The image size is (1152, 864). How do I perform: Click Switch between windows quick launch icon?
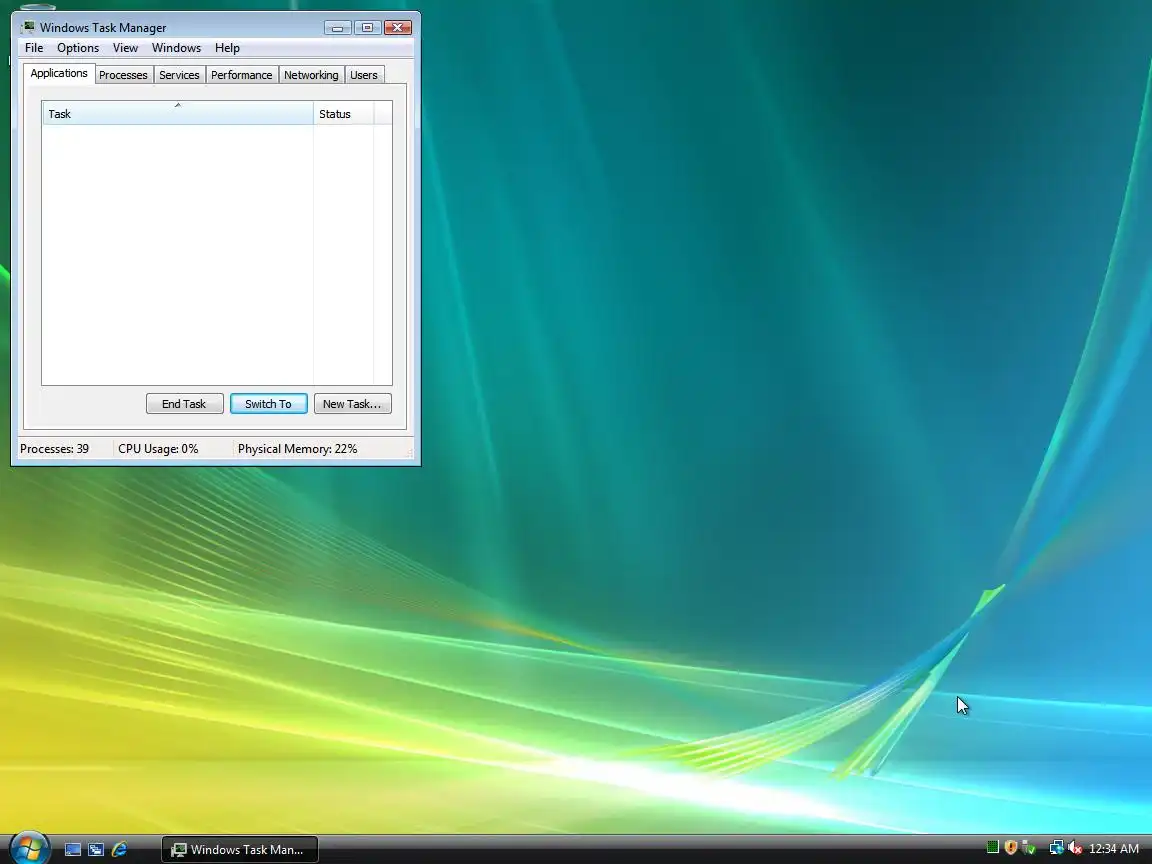(x=96, y=849)
